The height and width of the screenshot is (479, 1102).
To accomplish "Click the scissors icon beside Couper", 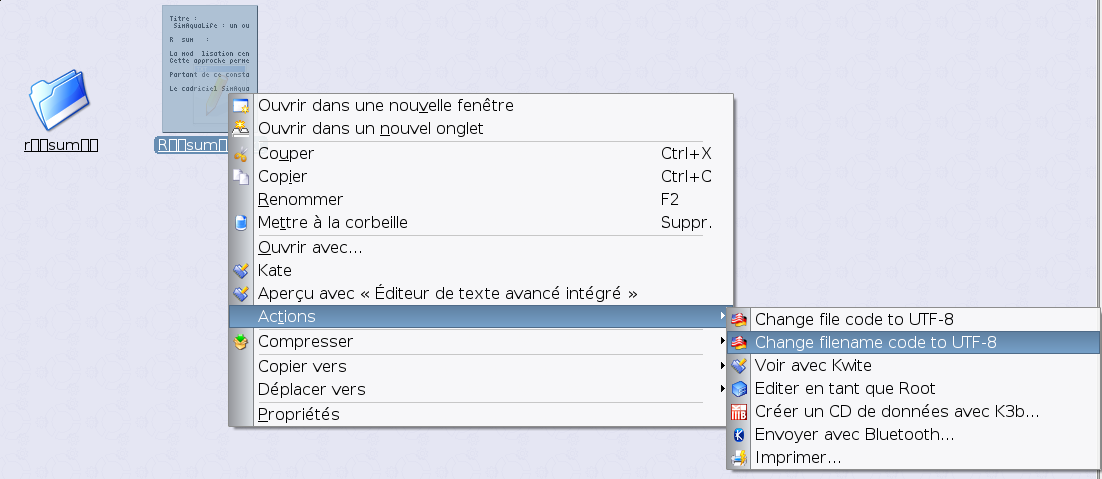I will click(241, 154).
